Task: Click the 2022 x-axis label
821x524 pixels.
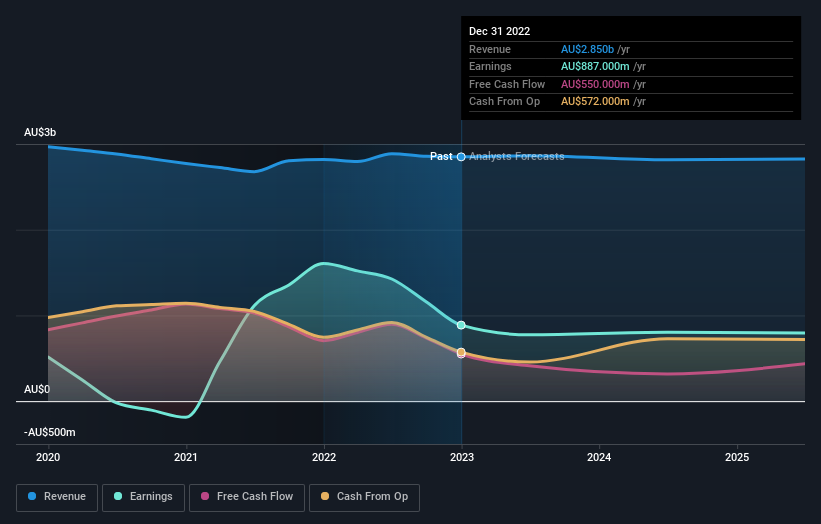Action: pyautogui.click(x=324, y=457)
